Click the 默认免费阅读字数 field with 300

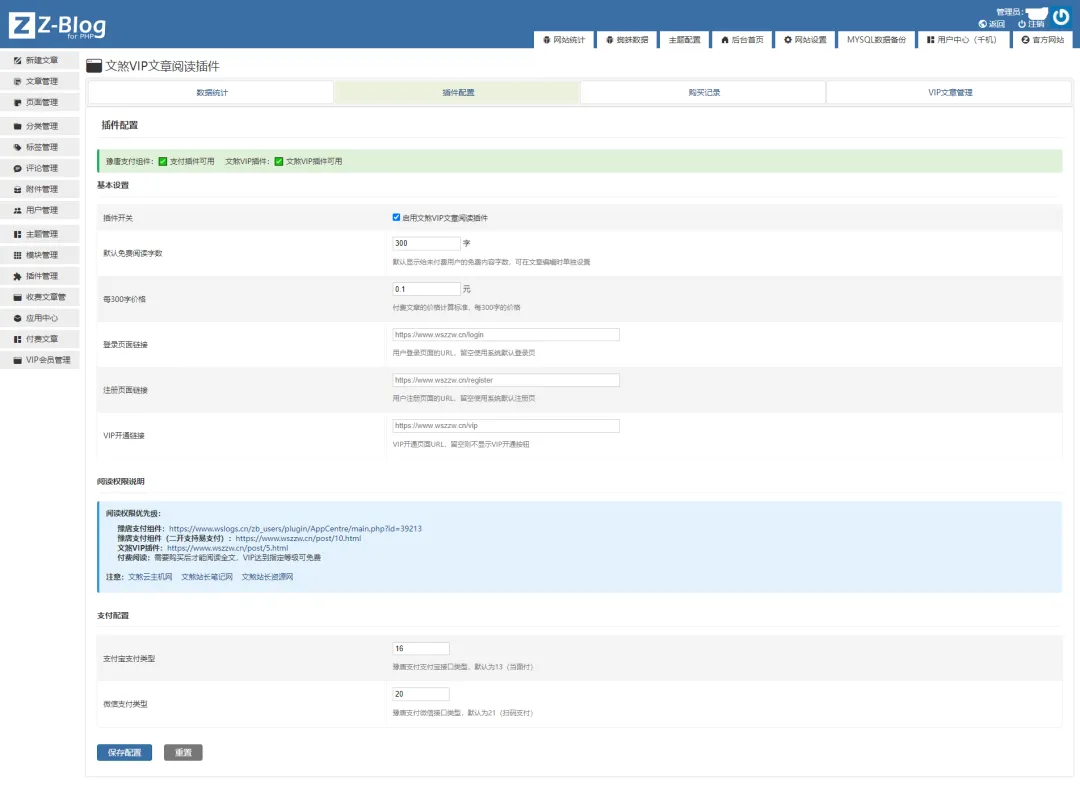point(426,243)
